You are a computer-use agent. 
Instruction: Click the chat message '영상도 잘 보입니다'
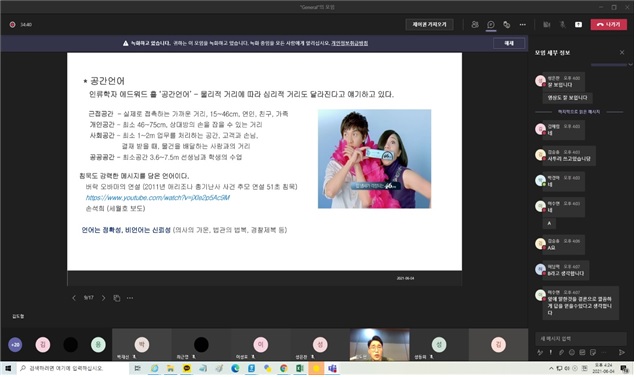567,97
